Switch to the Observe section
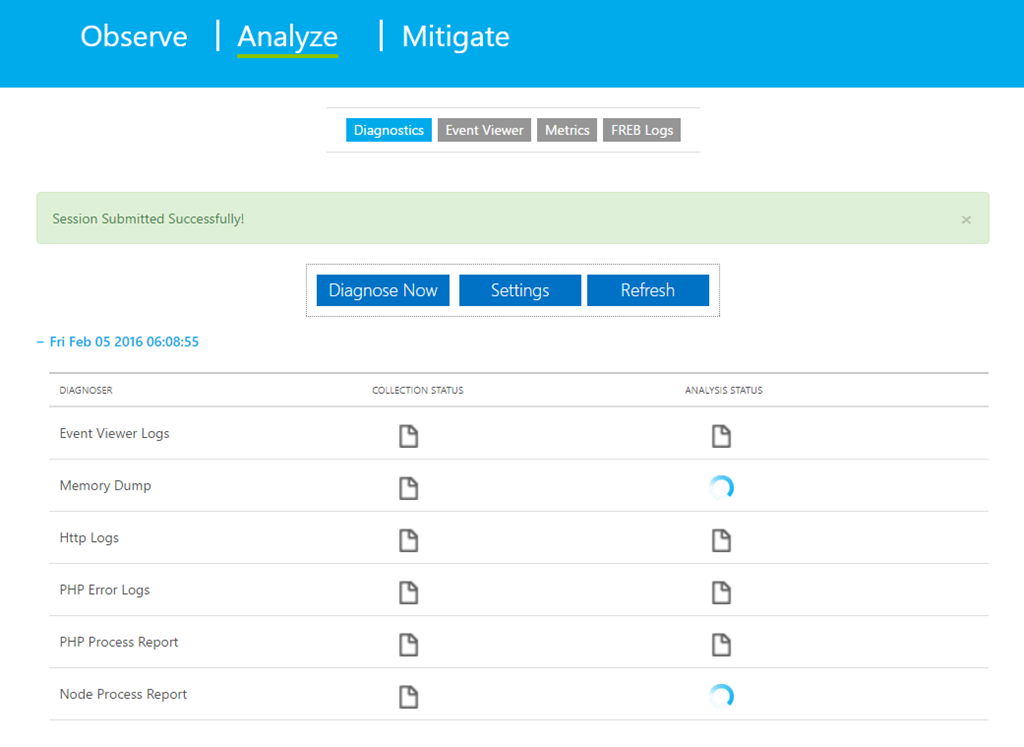This screenshot has height=747, width=1024. [x=134, y=37]
